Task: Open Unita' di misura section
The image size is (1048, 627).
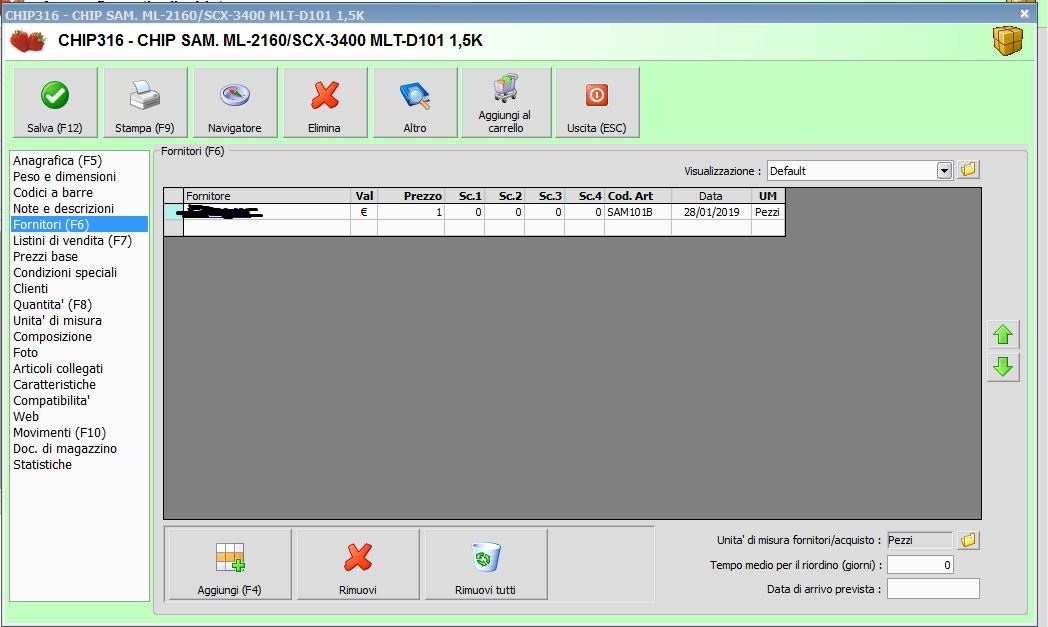Action: [57, 321]
